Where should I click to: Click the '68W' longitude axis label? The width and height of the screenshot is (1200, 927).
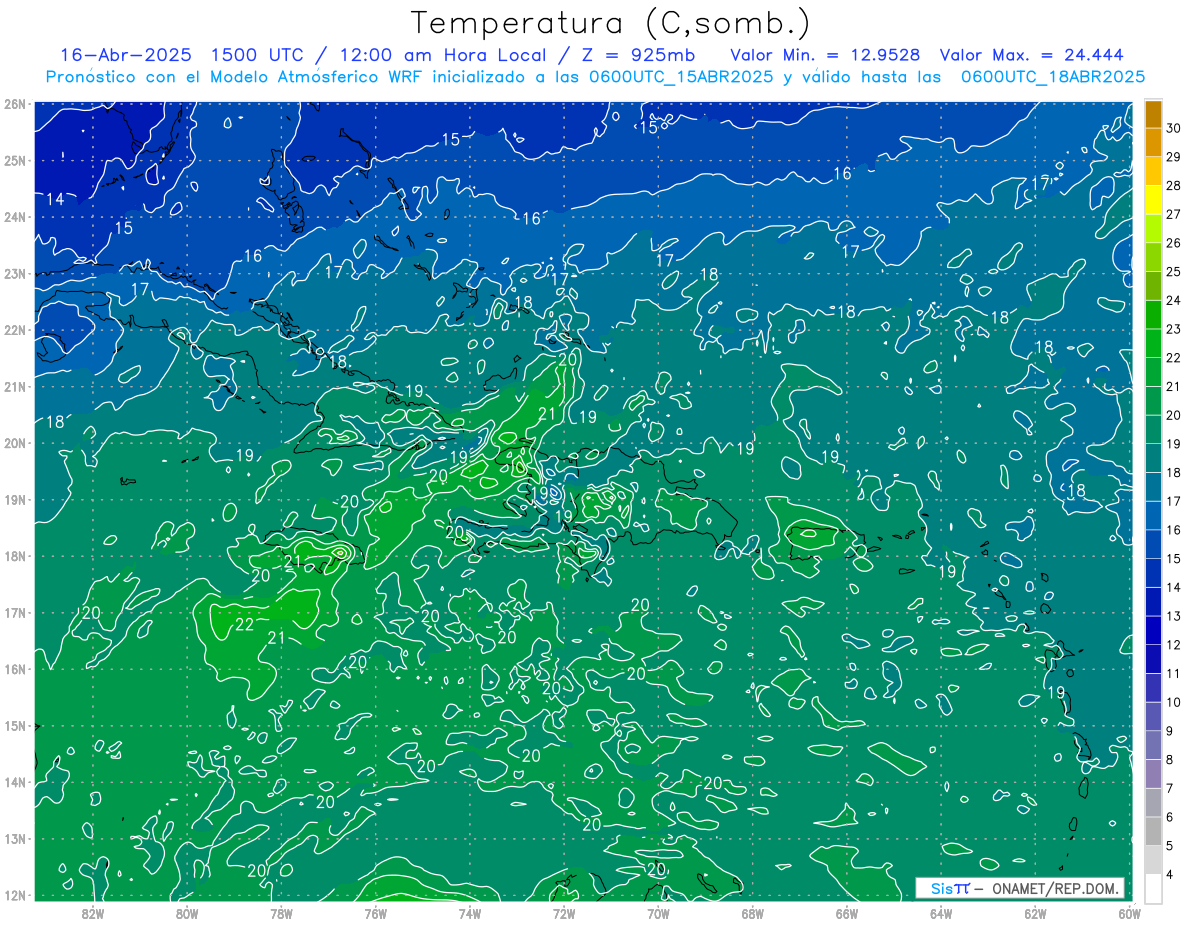coord(753,912)
